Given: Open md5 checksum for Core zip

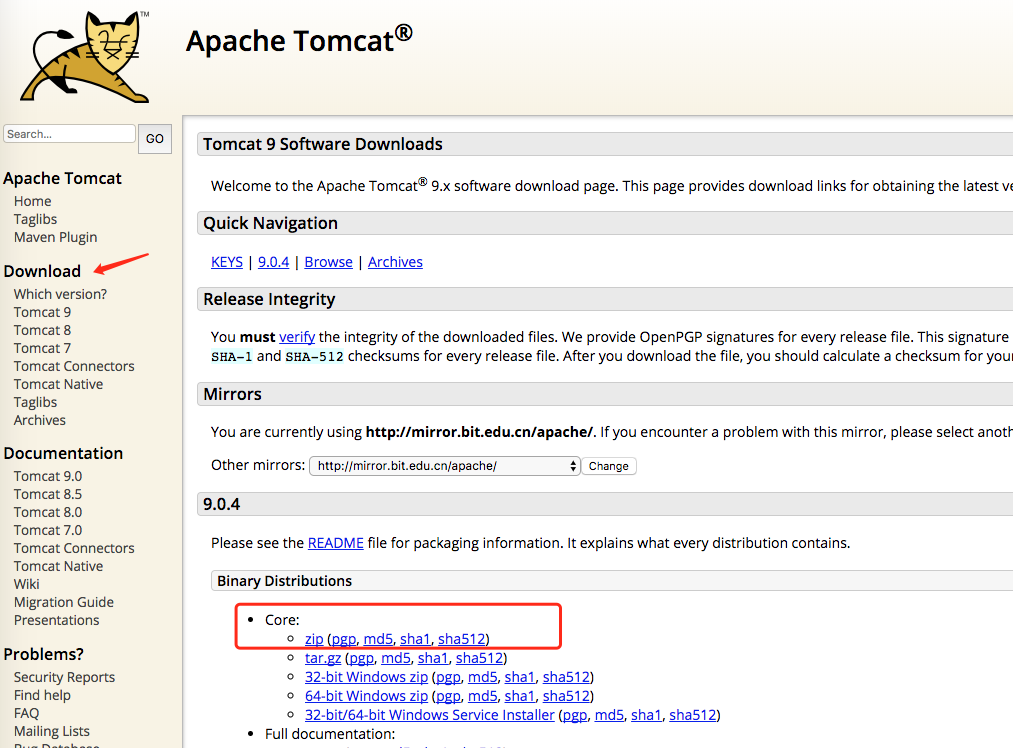Looking at the screenshot, I should [378, 639].
